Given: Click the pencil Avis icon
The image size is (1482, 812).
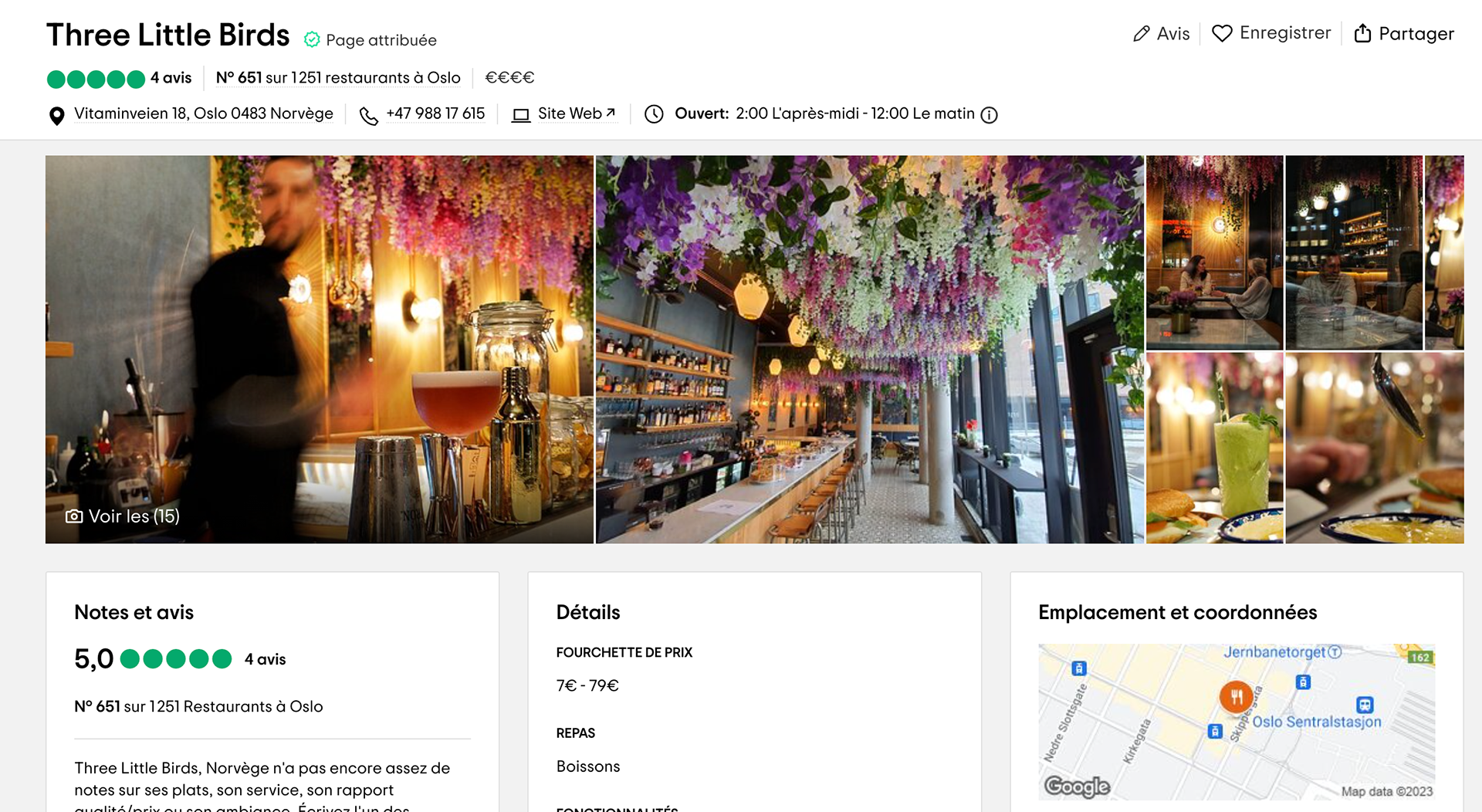Looking at the screenshot, I should tap(1142, 34).
